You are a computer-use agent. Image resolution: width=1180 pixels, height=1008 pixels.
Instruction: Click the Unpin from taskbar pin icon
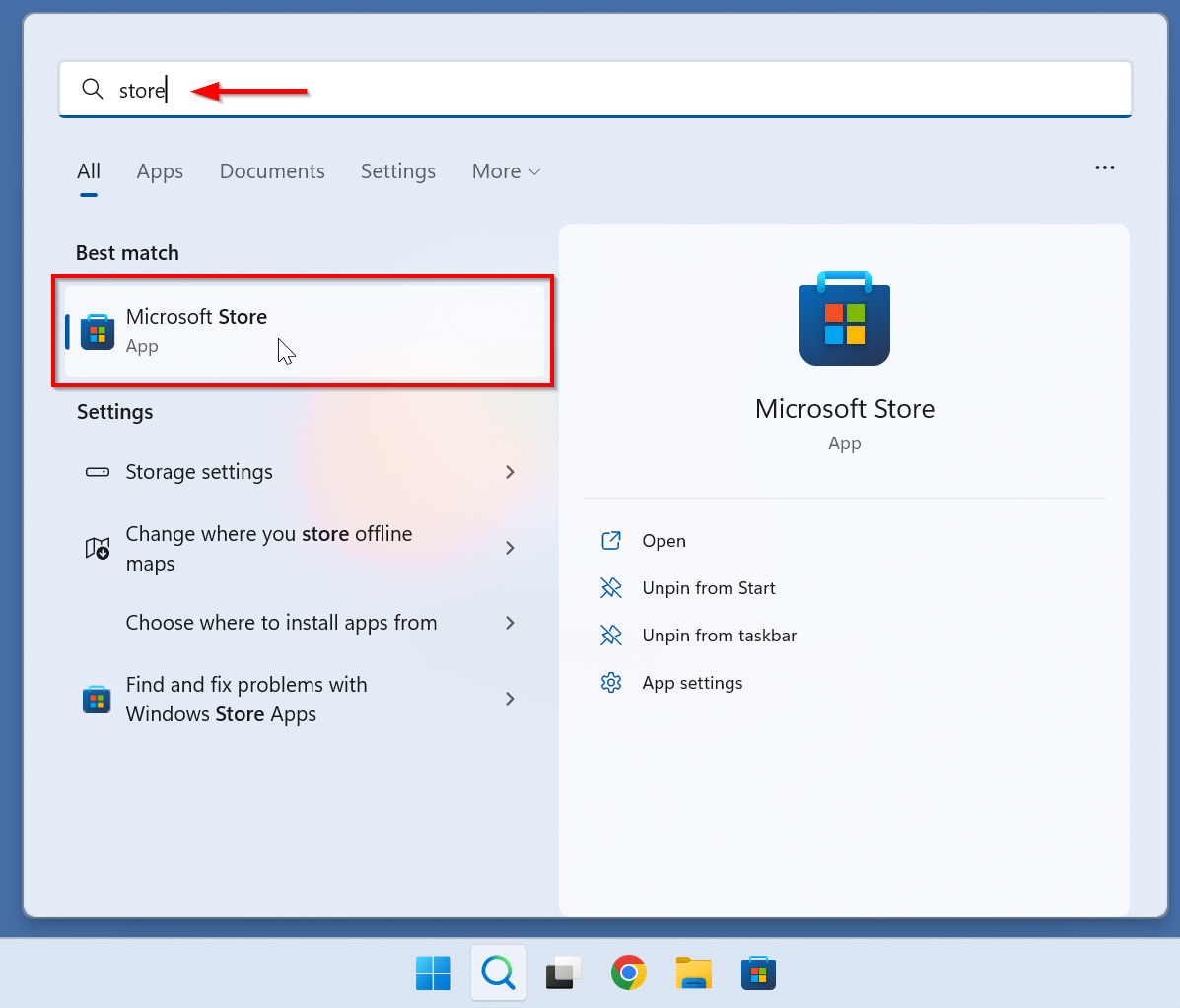[611, 635]
